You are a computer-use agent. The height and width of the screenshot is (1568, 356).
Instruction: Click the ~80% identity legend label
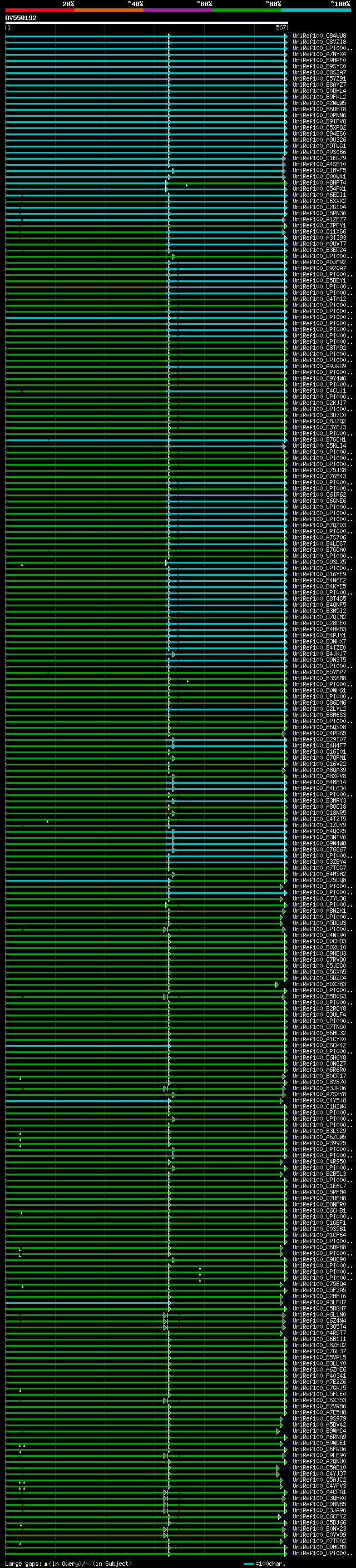pyautogui.click(x=273, y=4)
